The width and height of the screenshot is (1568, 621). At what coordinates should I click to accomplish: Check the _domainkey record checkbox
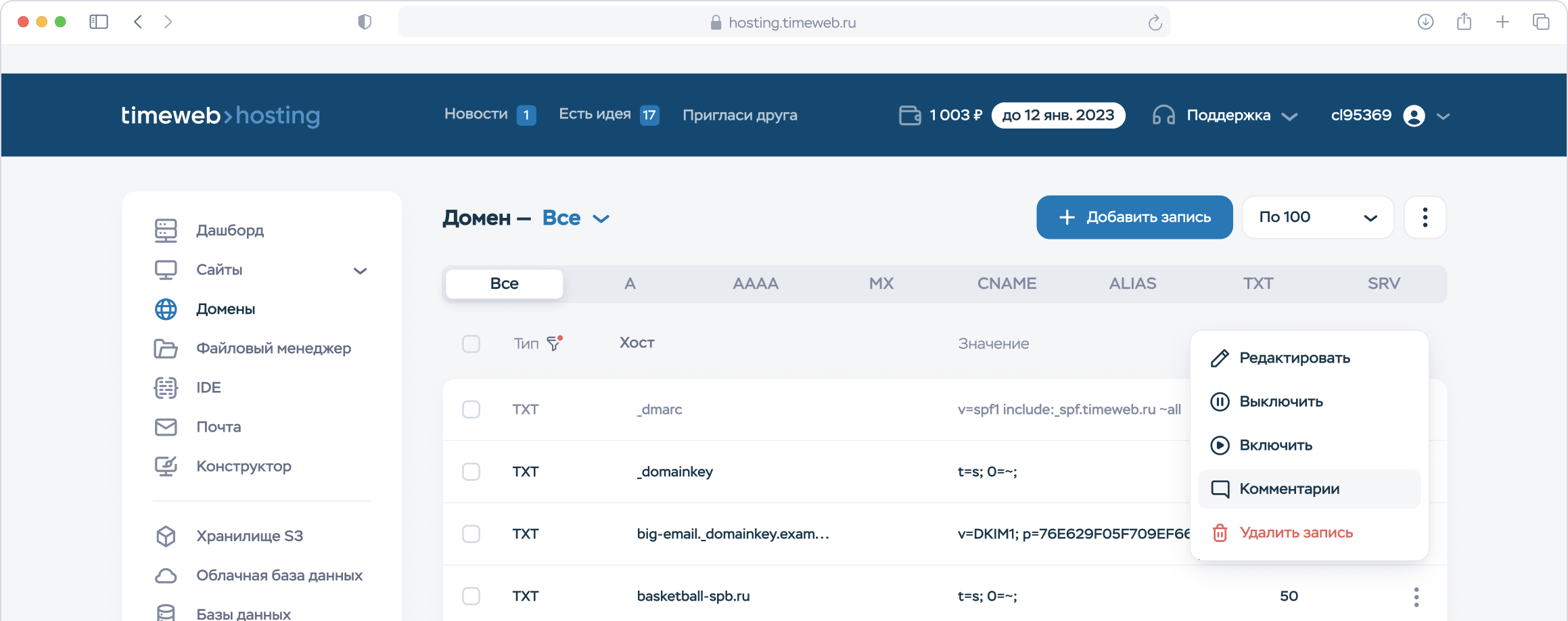coord(471,471)
